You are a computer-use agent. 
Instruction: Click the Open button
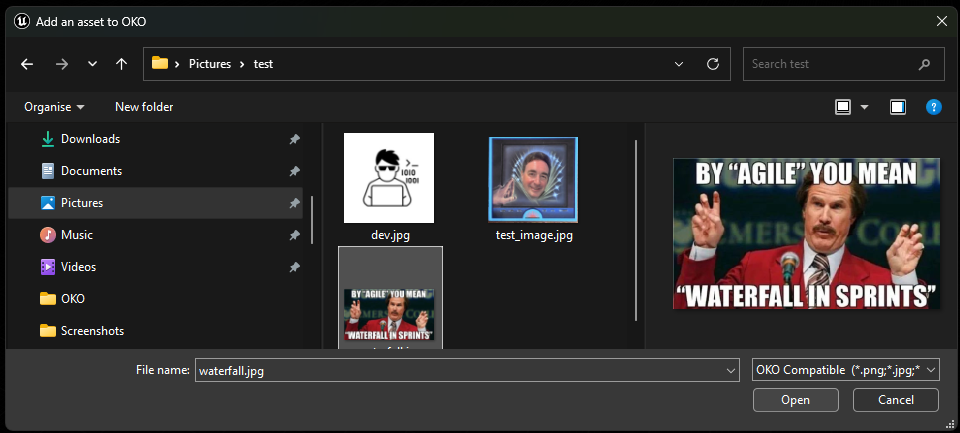click(795, 400)
